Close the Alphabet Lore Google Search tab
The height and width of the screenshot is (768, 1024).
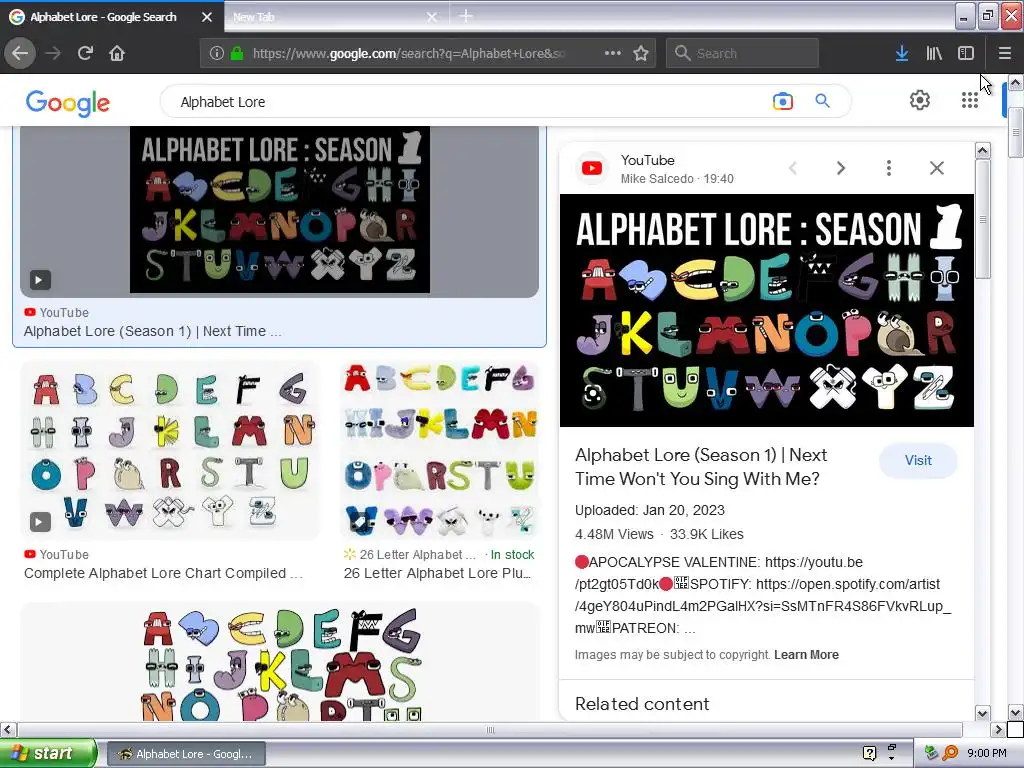[x=207, y=17]
